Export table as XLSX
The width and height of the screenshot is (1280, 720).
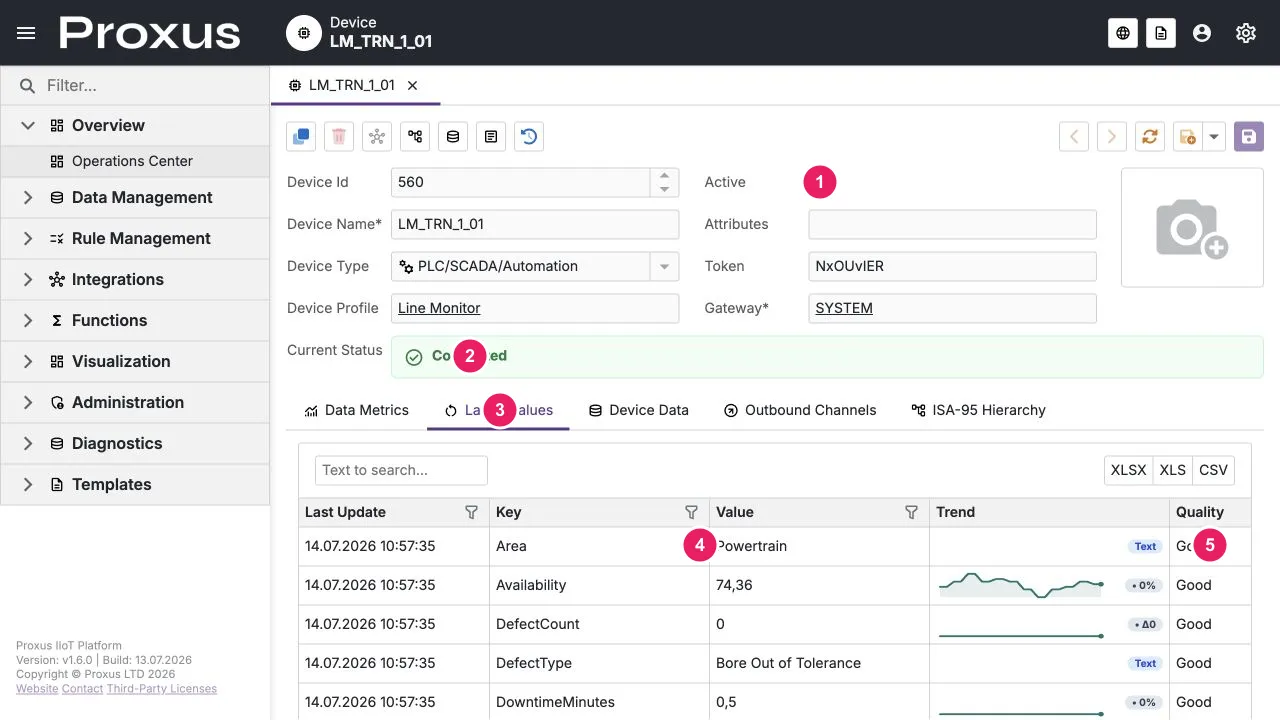pos(1129,470)
